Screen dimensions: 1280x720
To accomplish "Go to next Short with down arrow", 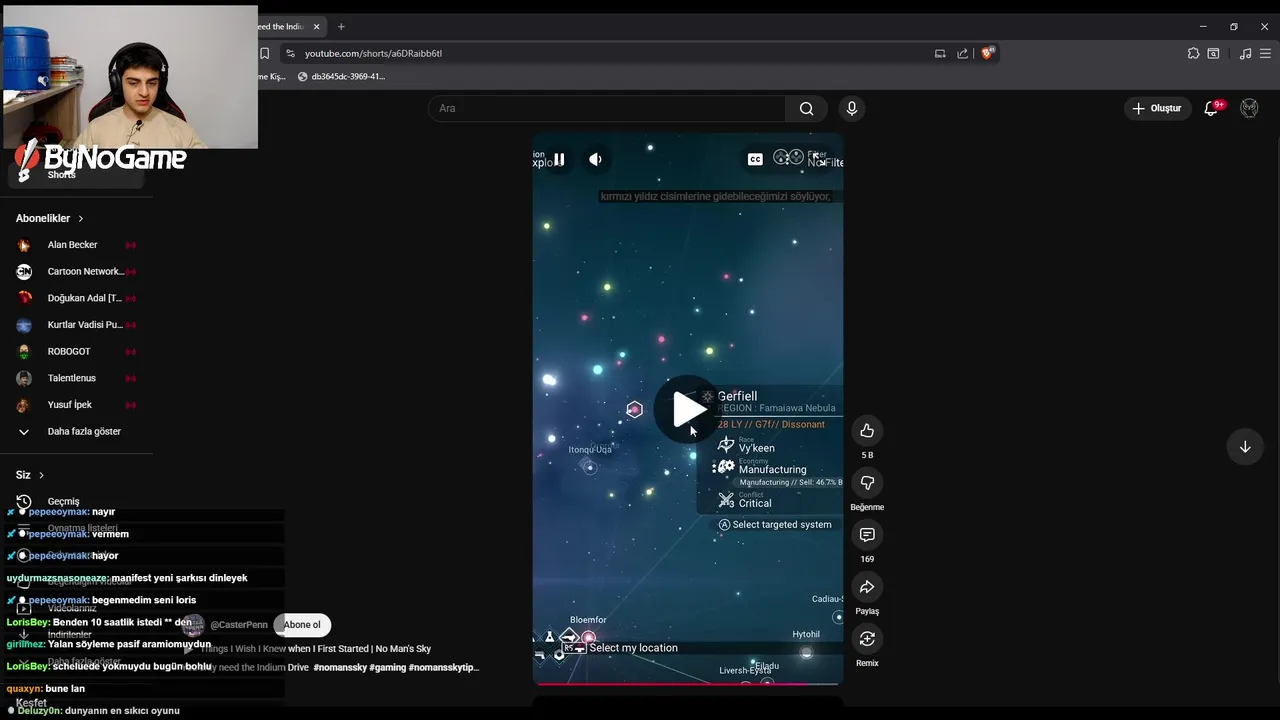I will 1245,447.
